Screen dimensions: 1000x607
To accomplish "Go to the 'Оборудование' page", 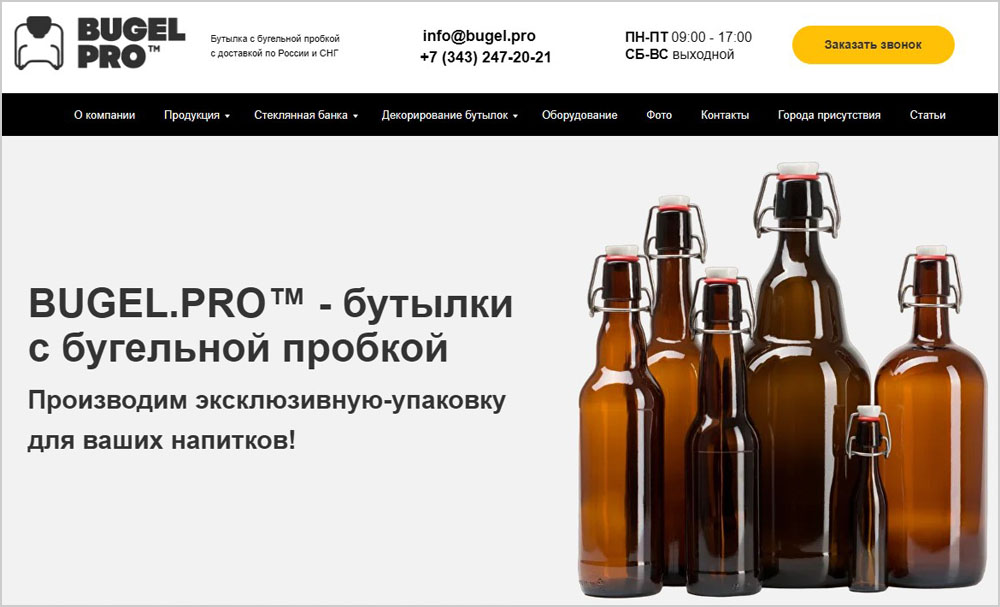I will tap(580, 115).
